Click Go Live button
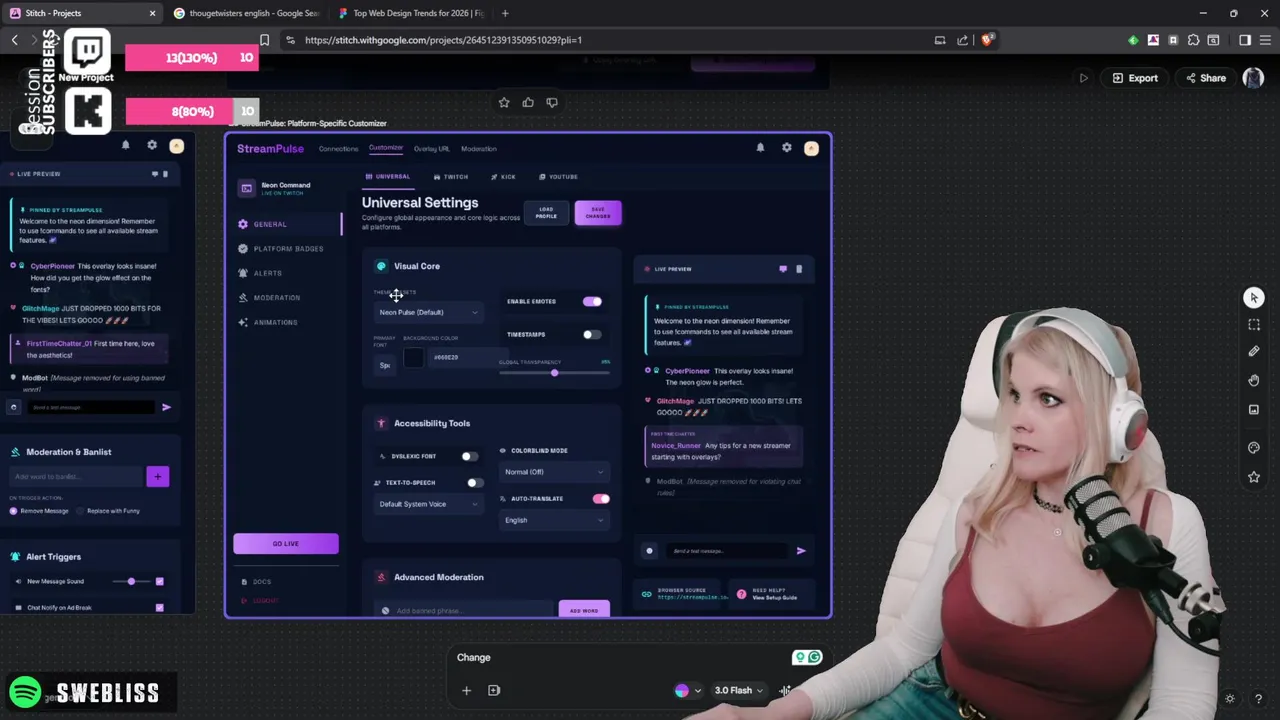This screenshot has height=720, width=1280. pyautogui.click(x=286, y=544)
